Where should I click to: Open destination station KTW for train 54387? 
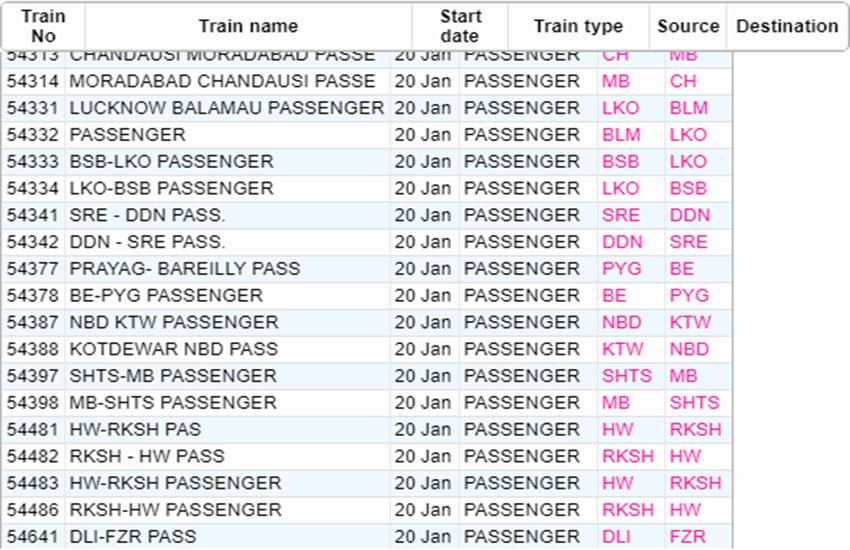click(x=690, y=322)
